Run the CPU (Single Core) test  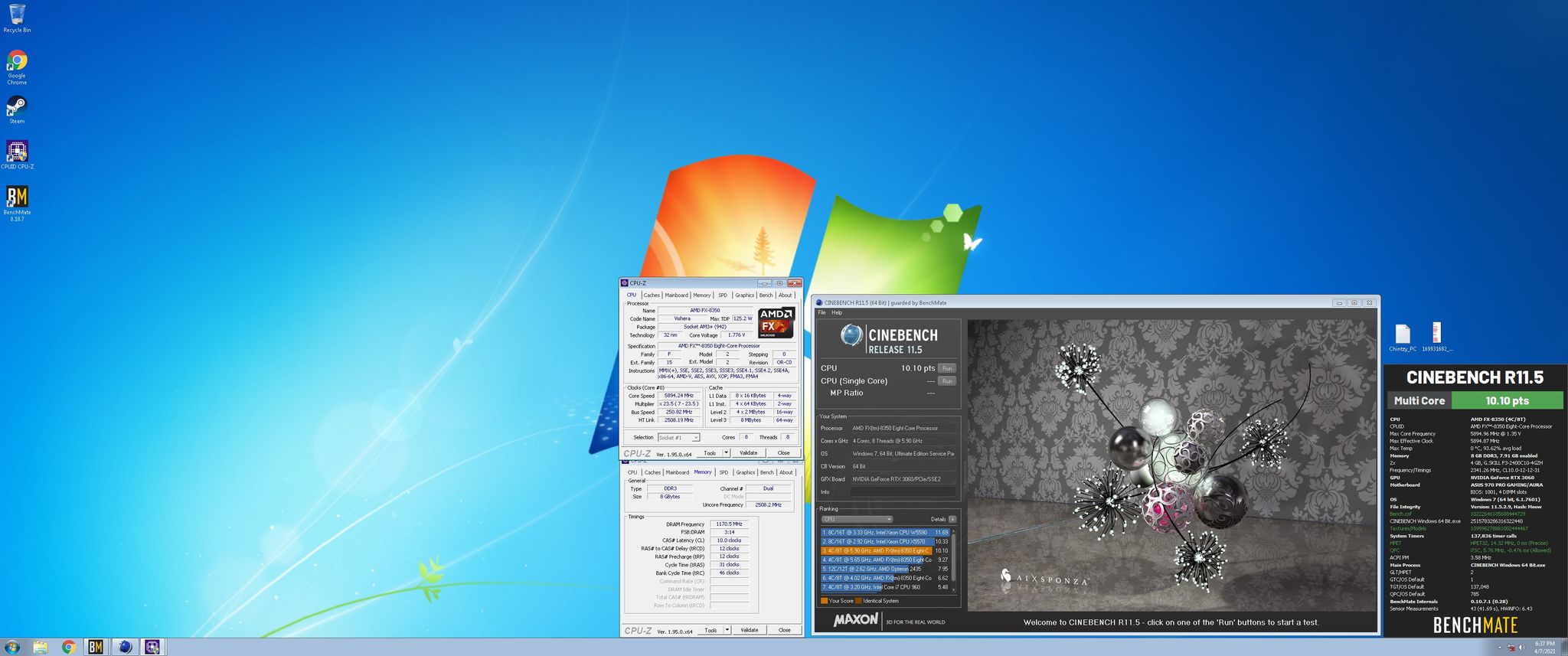pyautogui.click(x=947, y=381)
